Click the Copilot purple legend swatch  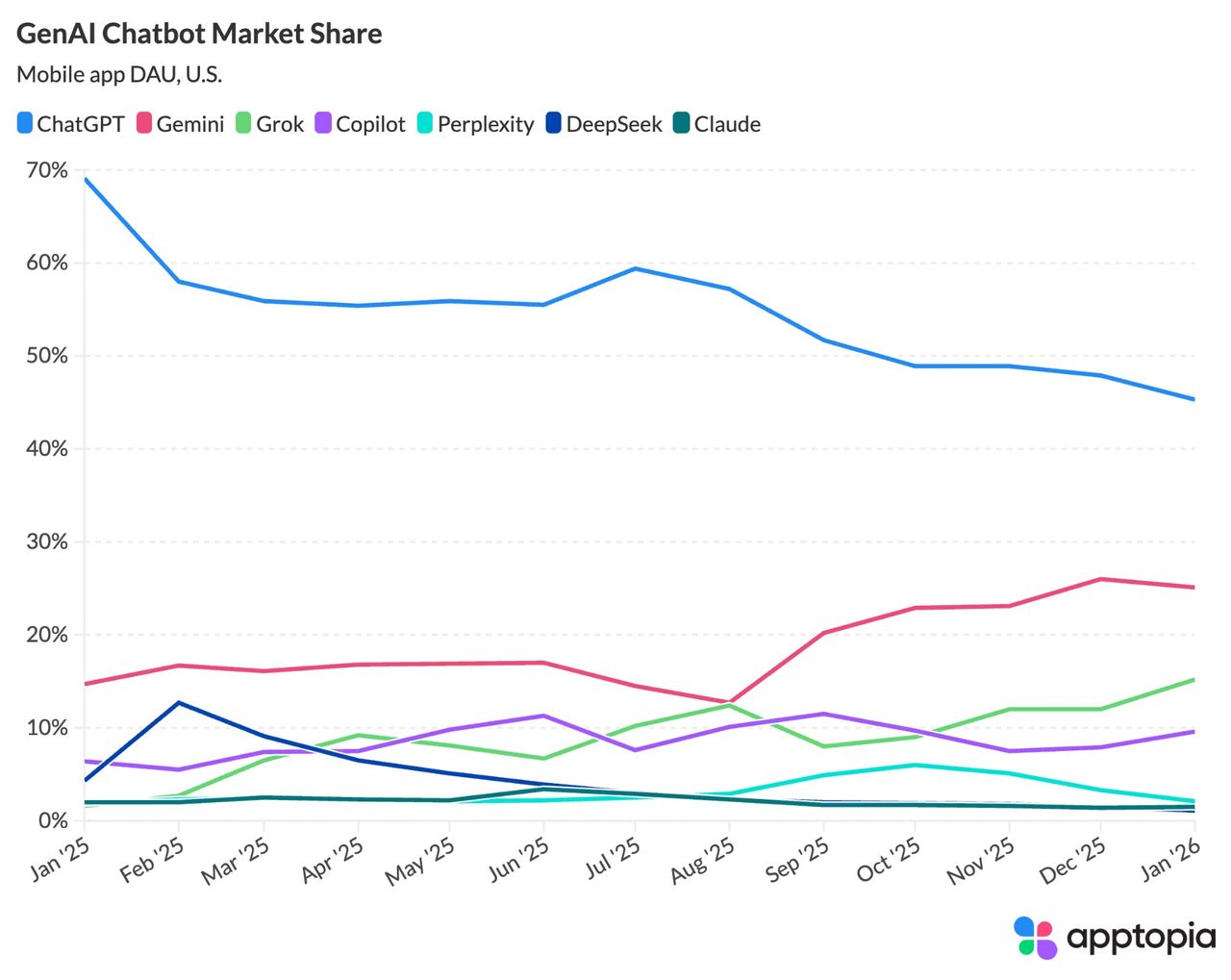(x=323, y=124)
